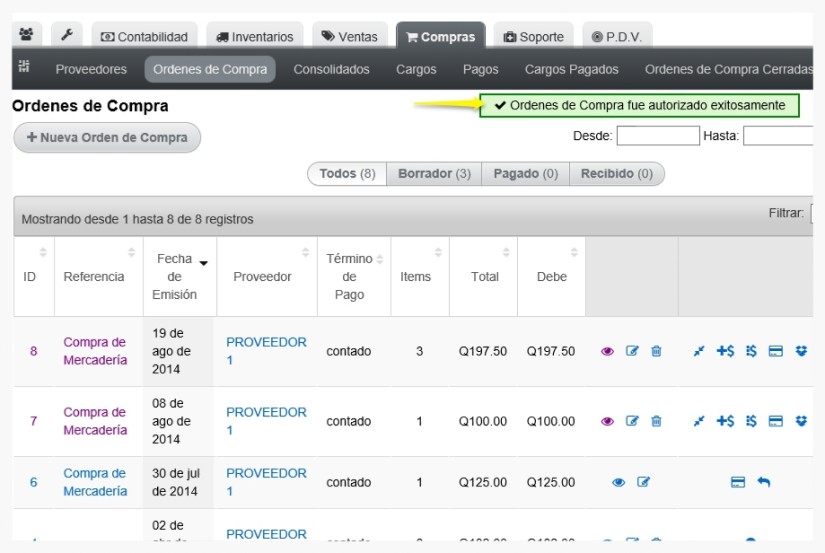Screen dimensions: 825x553
Task: Click the charges list ($) icon for order 7
Action: [x=751, y=421]
